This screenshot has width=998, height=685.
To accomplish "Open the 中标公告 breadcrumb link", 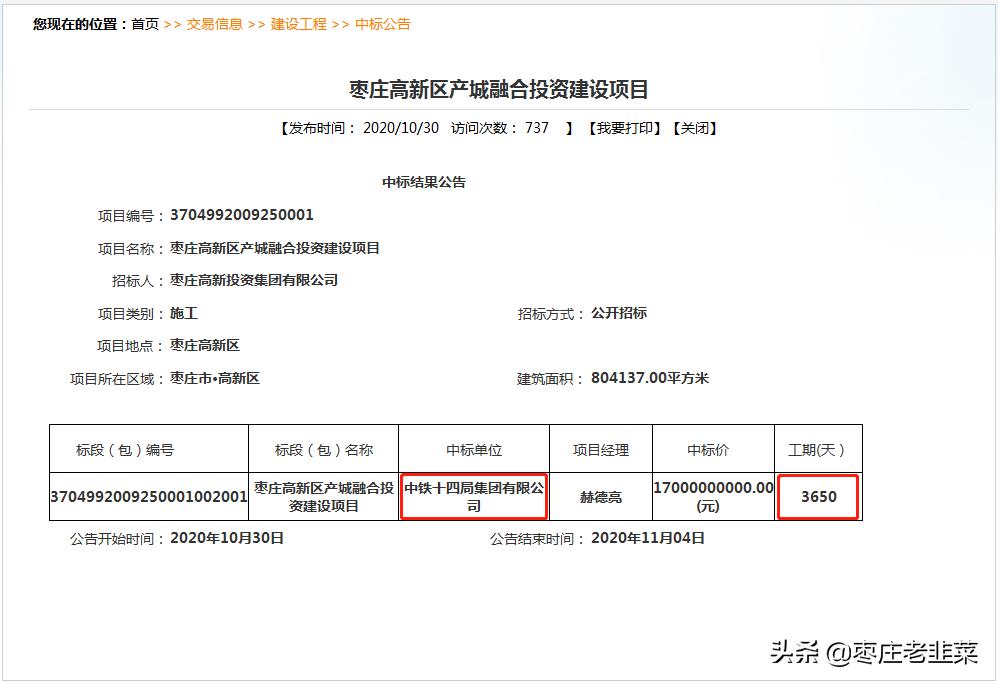I will (383, 24).
